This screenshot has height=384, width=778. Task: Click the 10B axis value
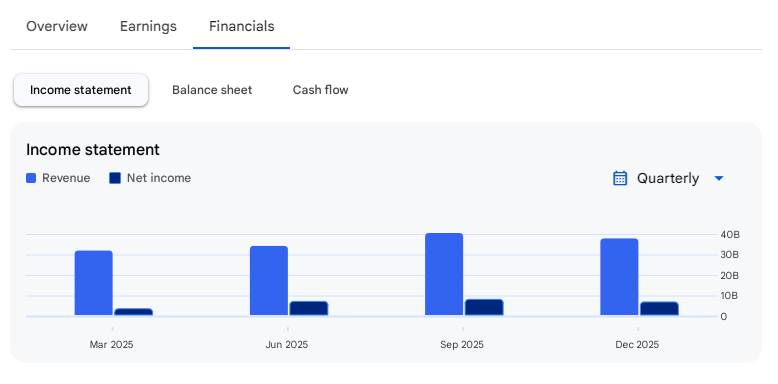729,296
